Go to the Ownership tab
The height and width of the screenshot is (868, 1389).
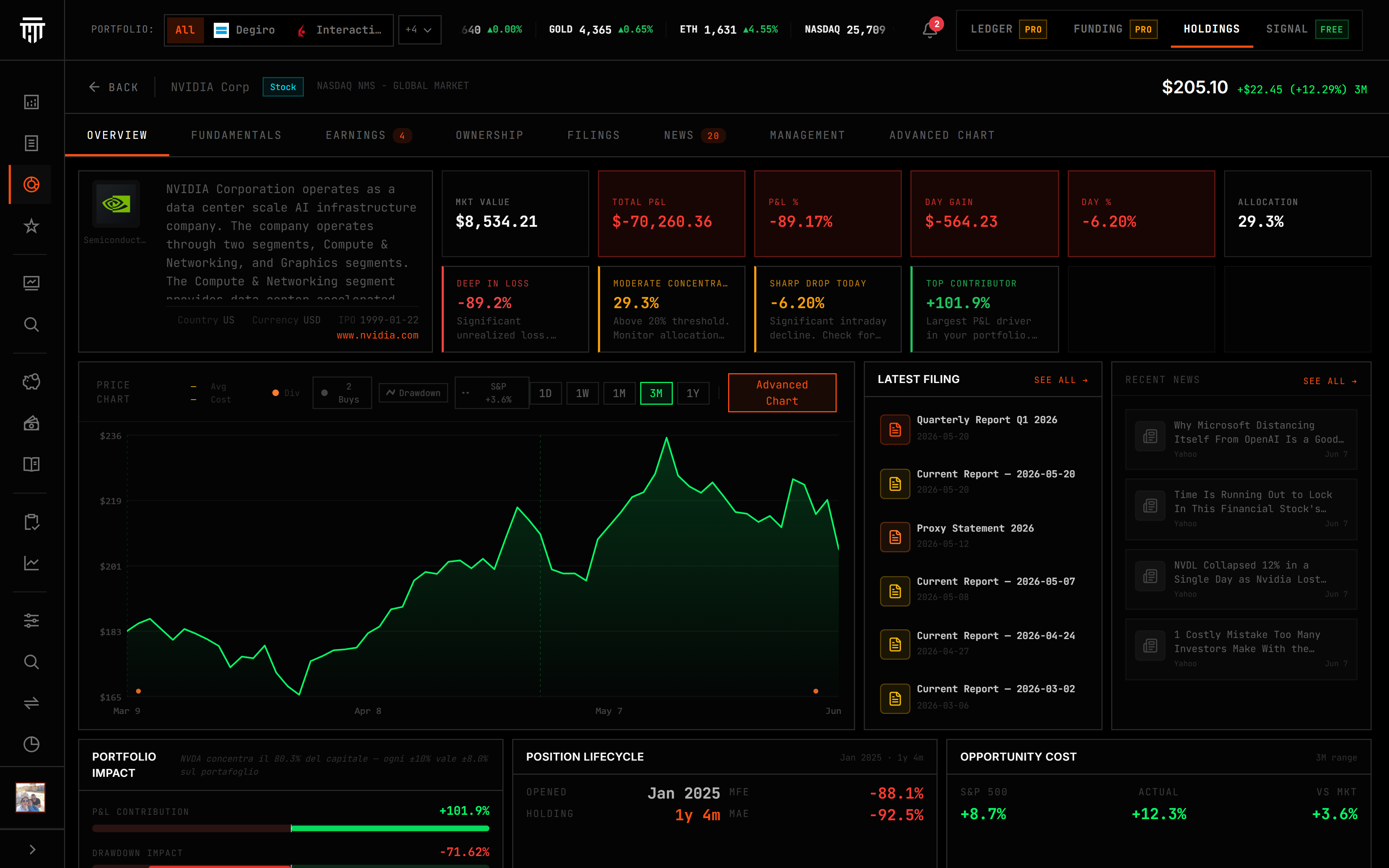coord(490,136)
